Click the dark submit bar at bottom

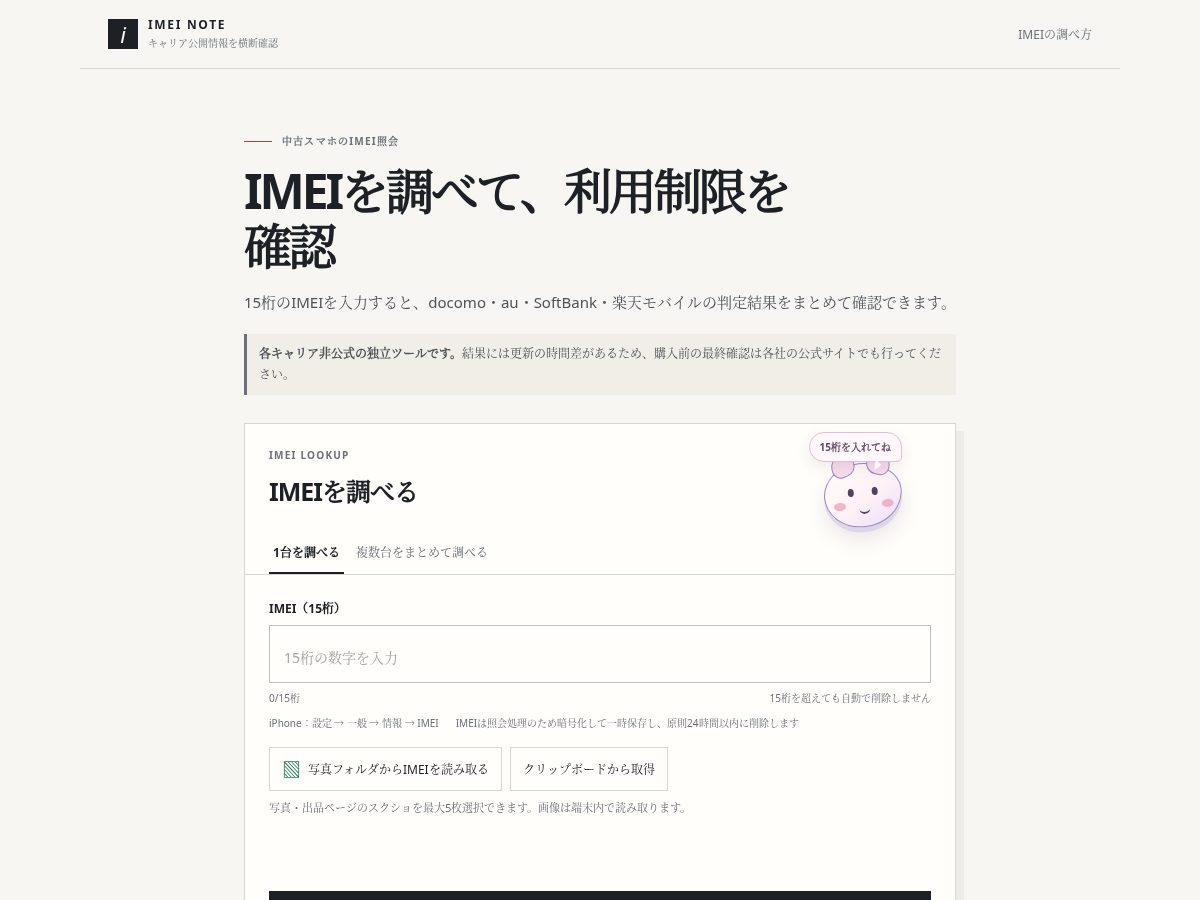click(600, 895)
